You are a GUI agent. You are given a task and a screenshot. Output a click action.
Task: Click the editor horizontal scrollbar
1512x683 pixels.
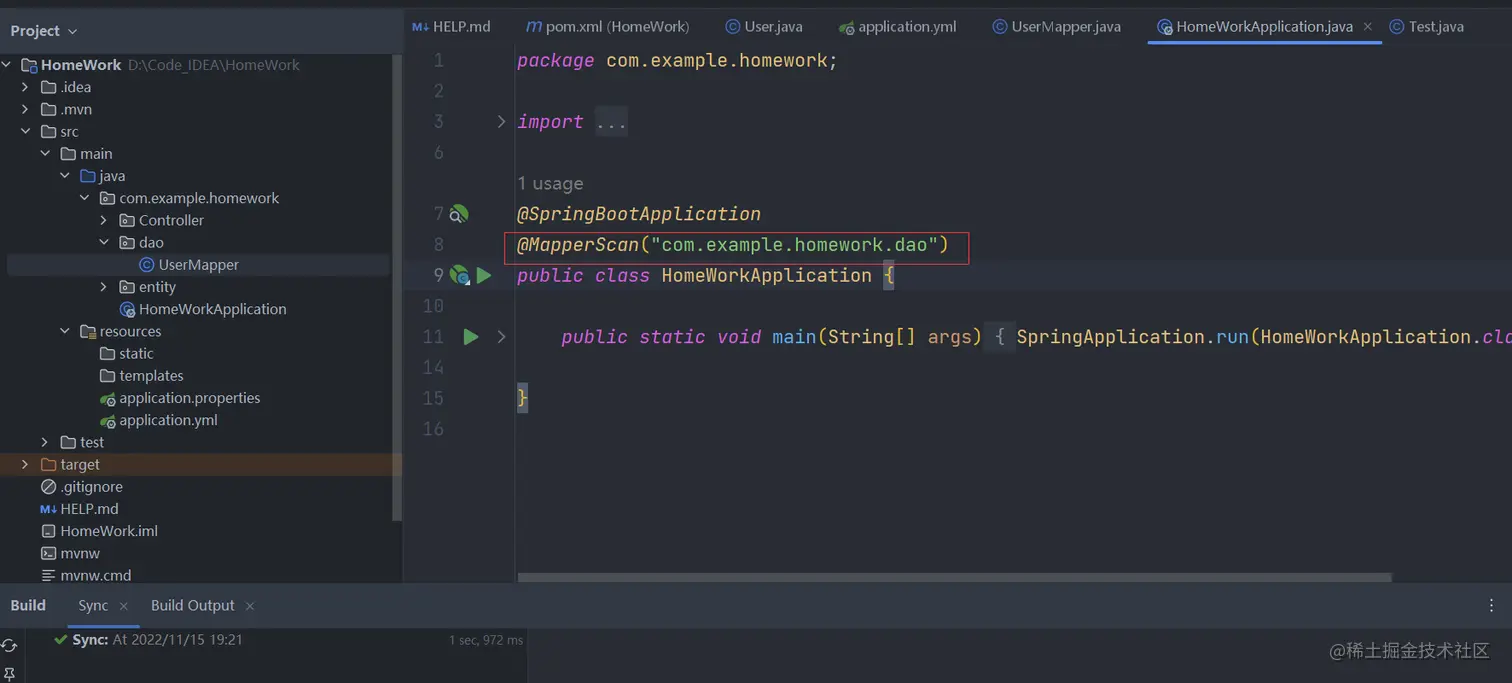coord(955,577)
